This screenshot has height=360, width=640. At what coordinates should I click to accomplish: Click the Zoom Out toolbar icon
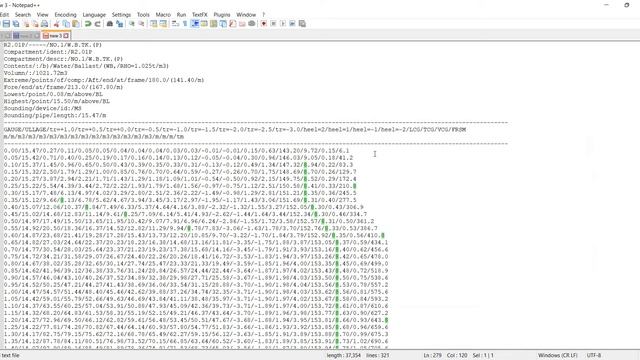(x=141, y=24)
